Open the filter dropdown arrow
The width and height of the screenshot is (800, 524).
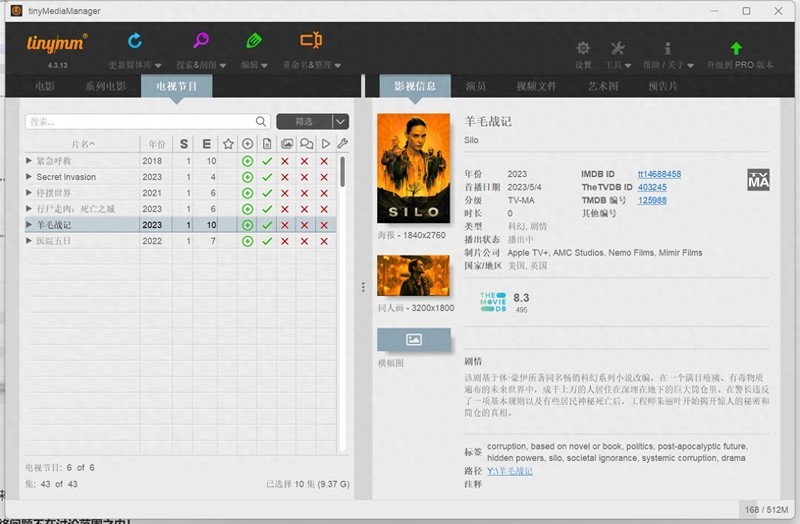(x=340, y=121)
